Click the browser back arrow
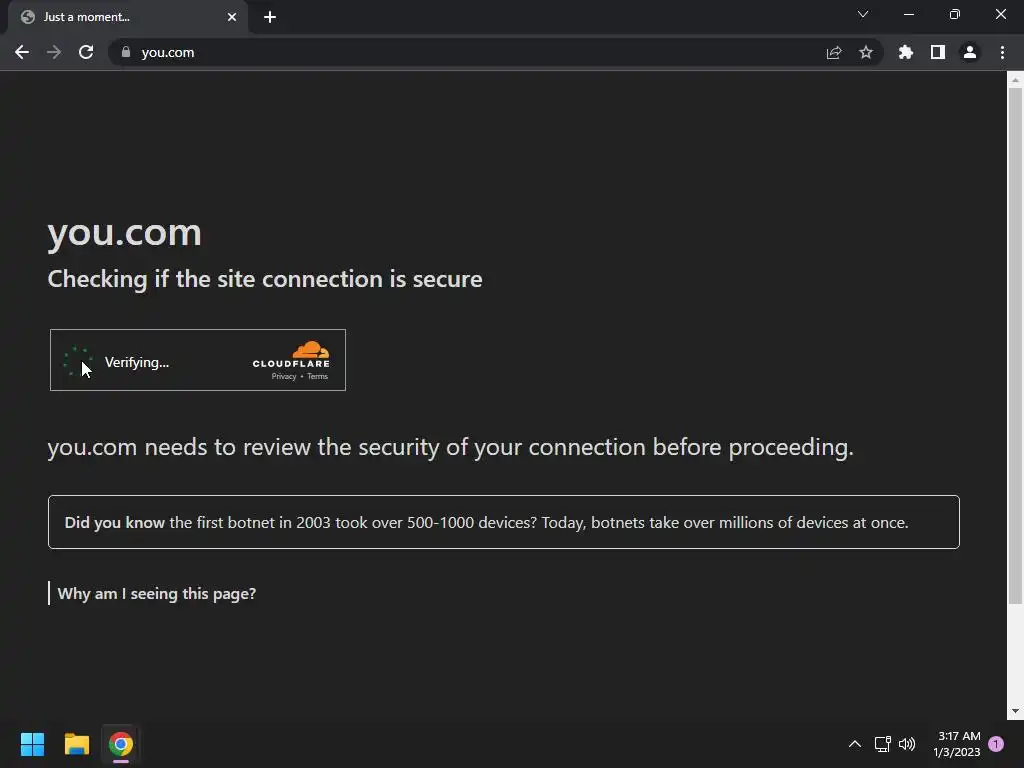Screen dimensions: 1024x768 22,52
